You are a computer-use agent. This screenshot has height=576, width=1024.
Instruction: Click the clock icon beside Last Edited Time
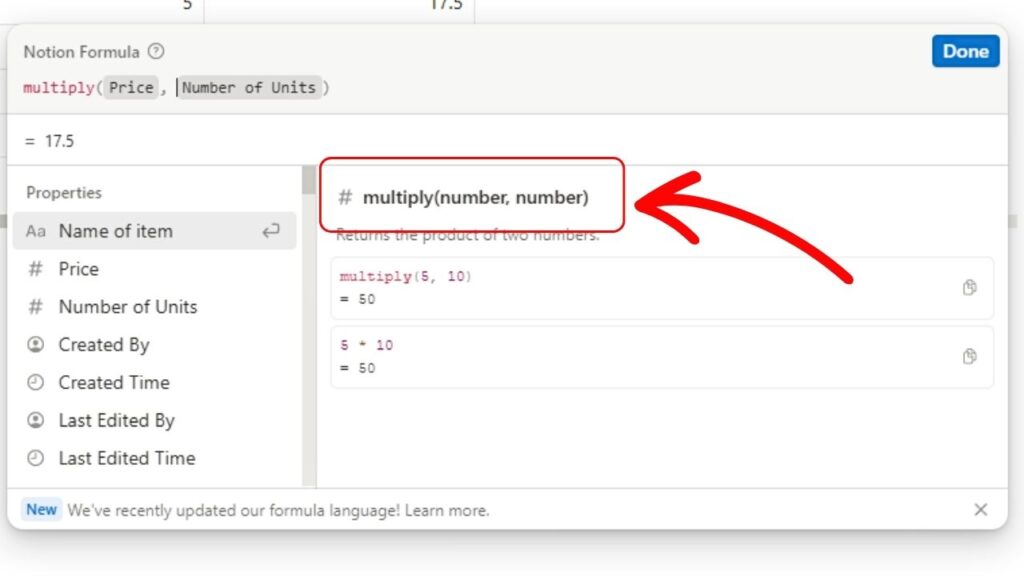coord(36,458)
